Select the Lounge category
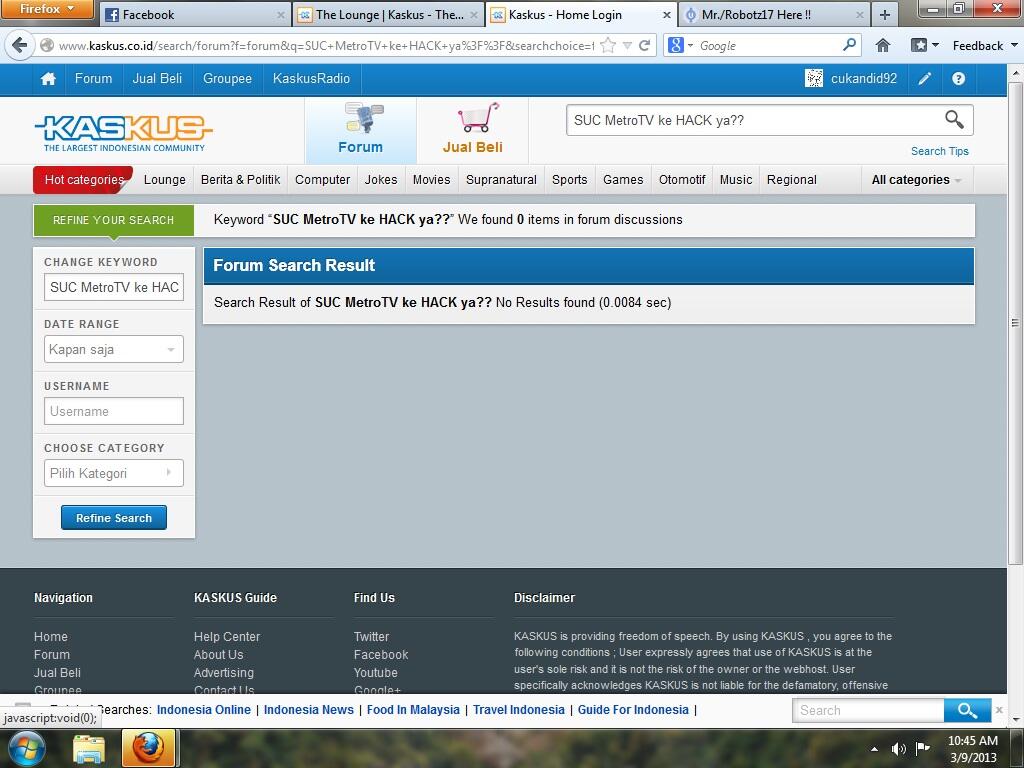 (165, 180)
